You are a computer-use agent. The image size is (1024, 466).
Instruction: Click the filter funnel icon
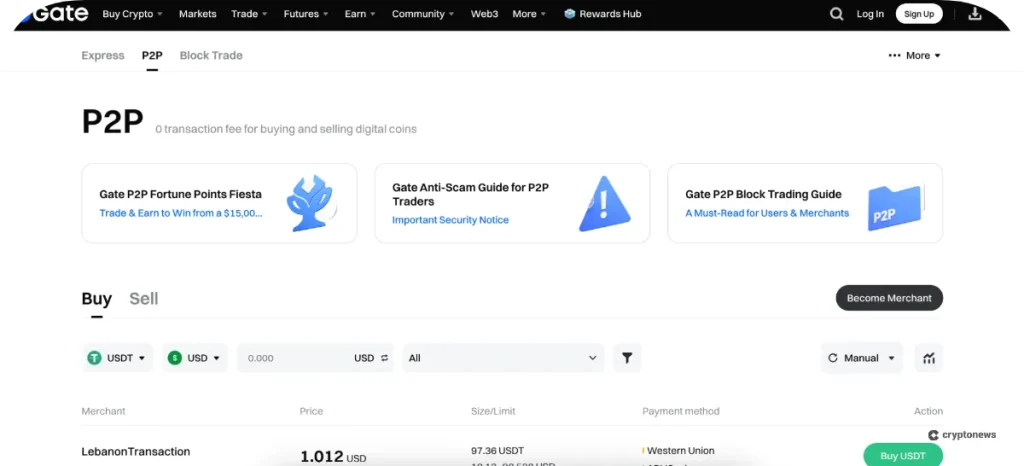click(627, 358)
